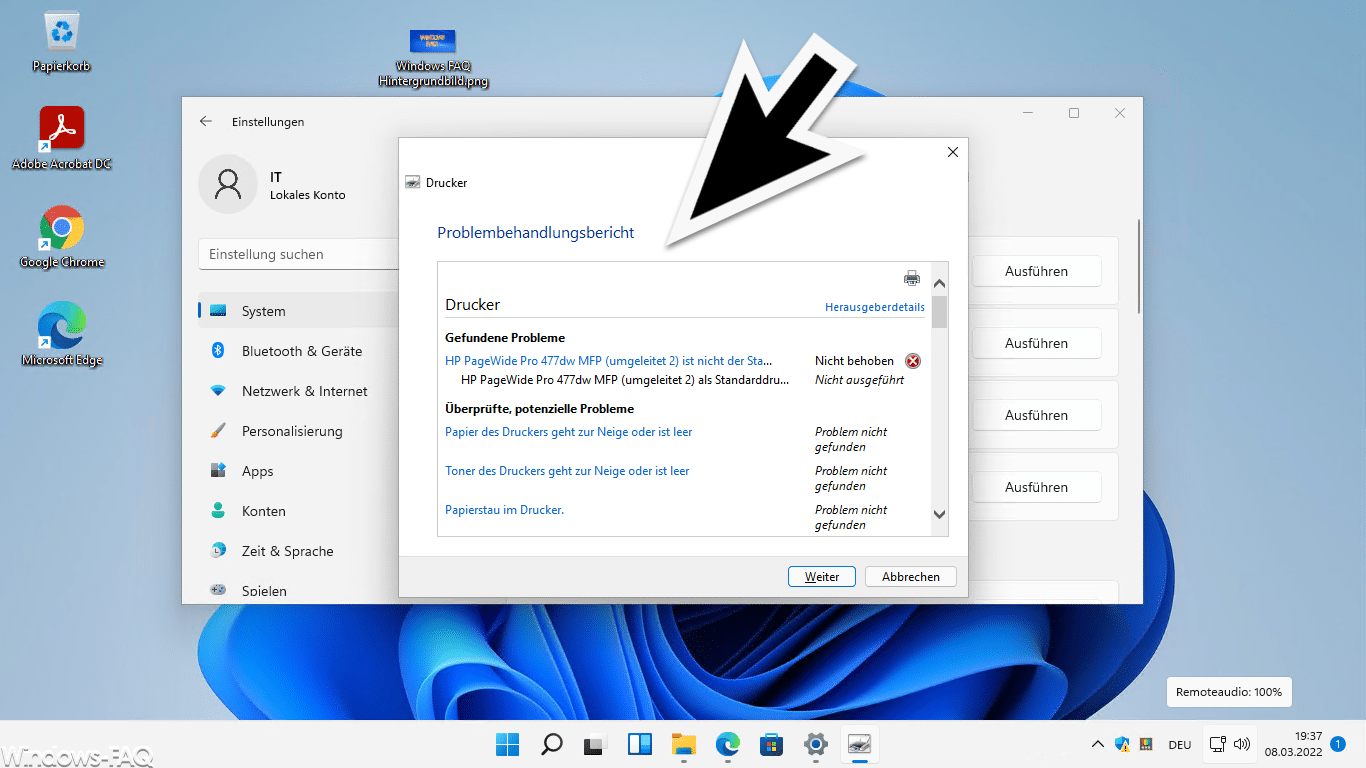Open Zeit & Sprache settings
The height and width of the screenshot is (768, 1366).
pyautogui.click(x=298, y=551)
